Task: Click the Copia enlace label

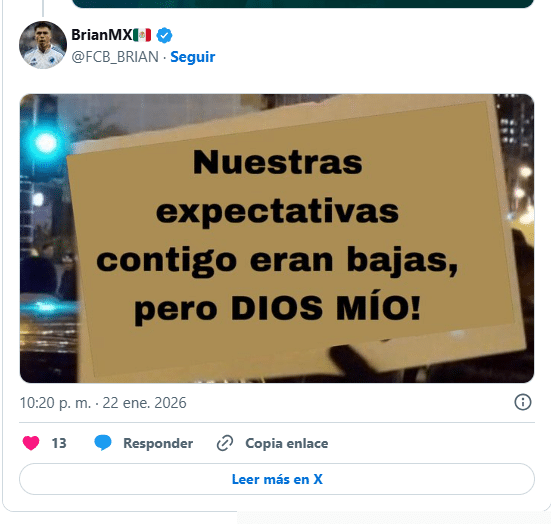Action: click(x=287, y=443)
